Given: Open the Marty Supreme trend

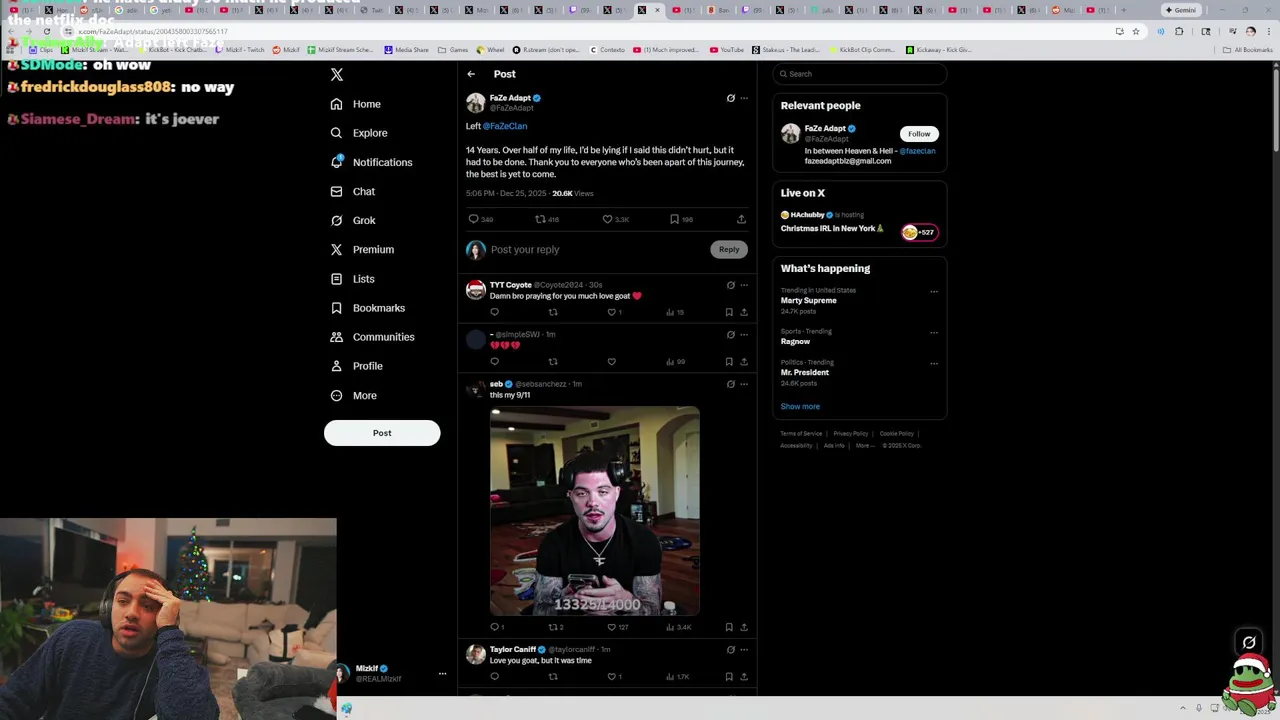Looking at the screenshot, I should click(809, 301).
